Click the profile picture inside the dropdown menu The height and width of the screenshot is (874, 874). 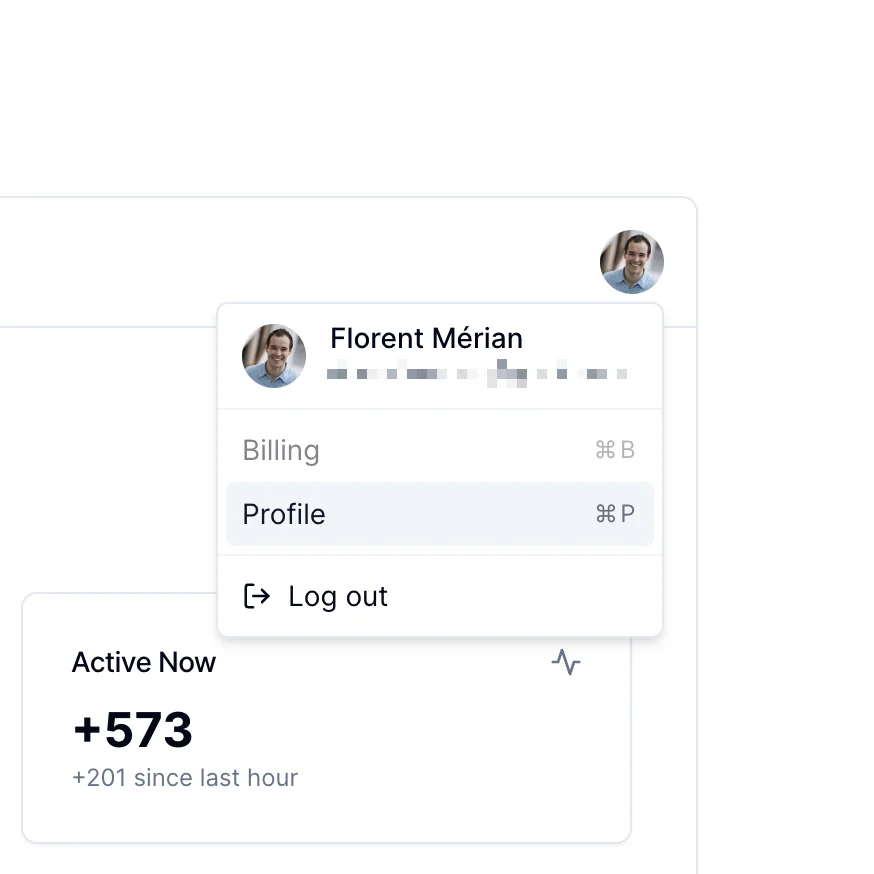pyautogui.click(x=273, y=356)
